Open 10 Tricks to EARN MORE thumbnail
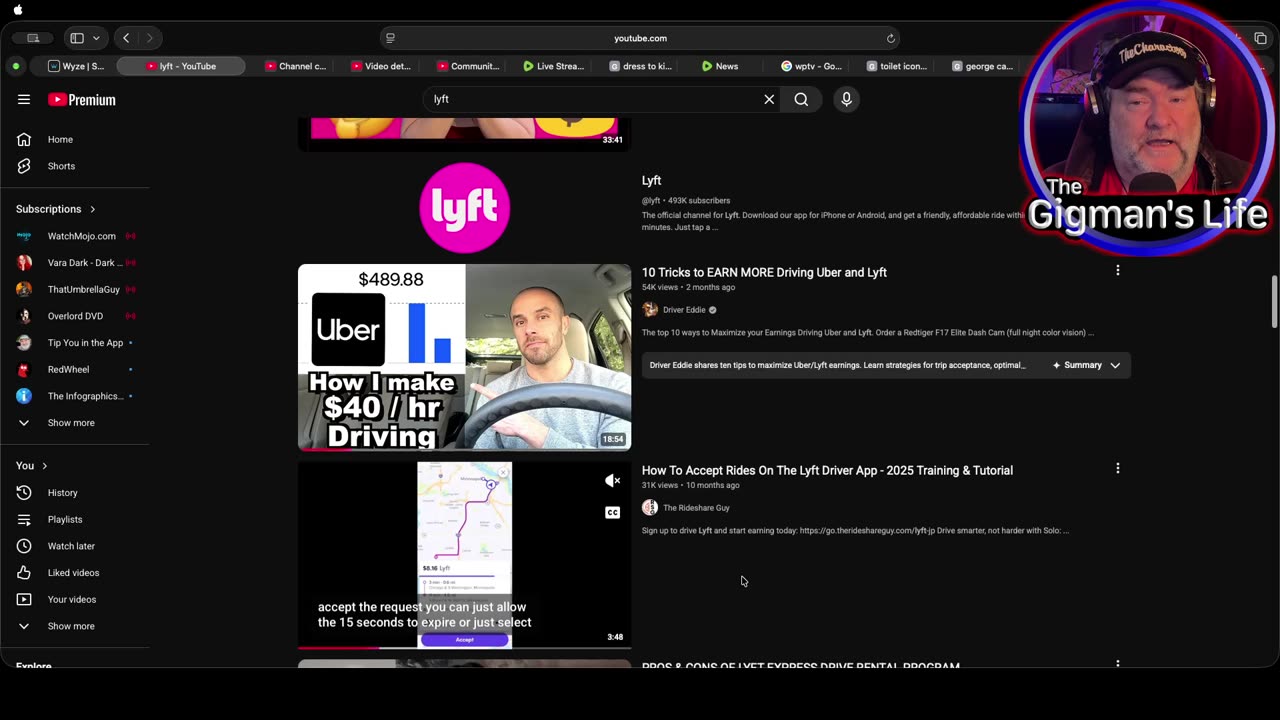Viewport: 1280px width, 720px height. pyautogui.click(x=465, y=358)
